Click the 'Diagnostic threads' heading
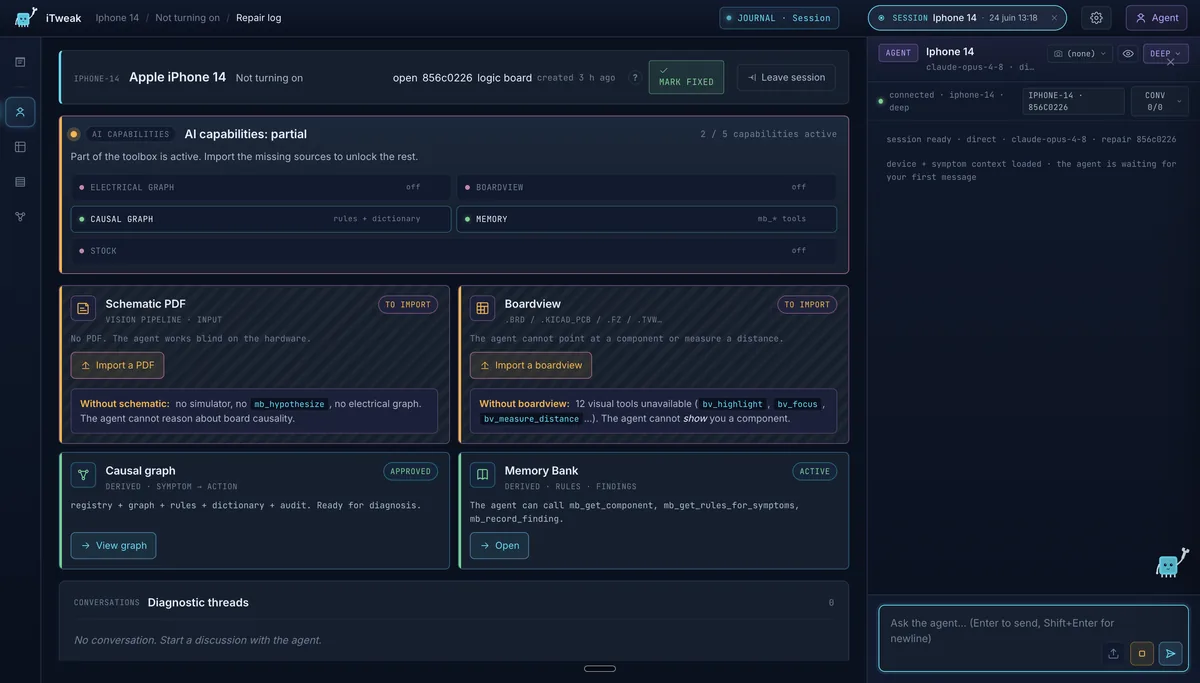 198,602
